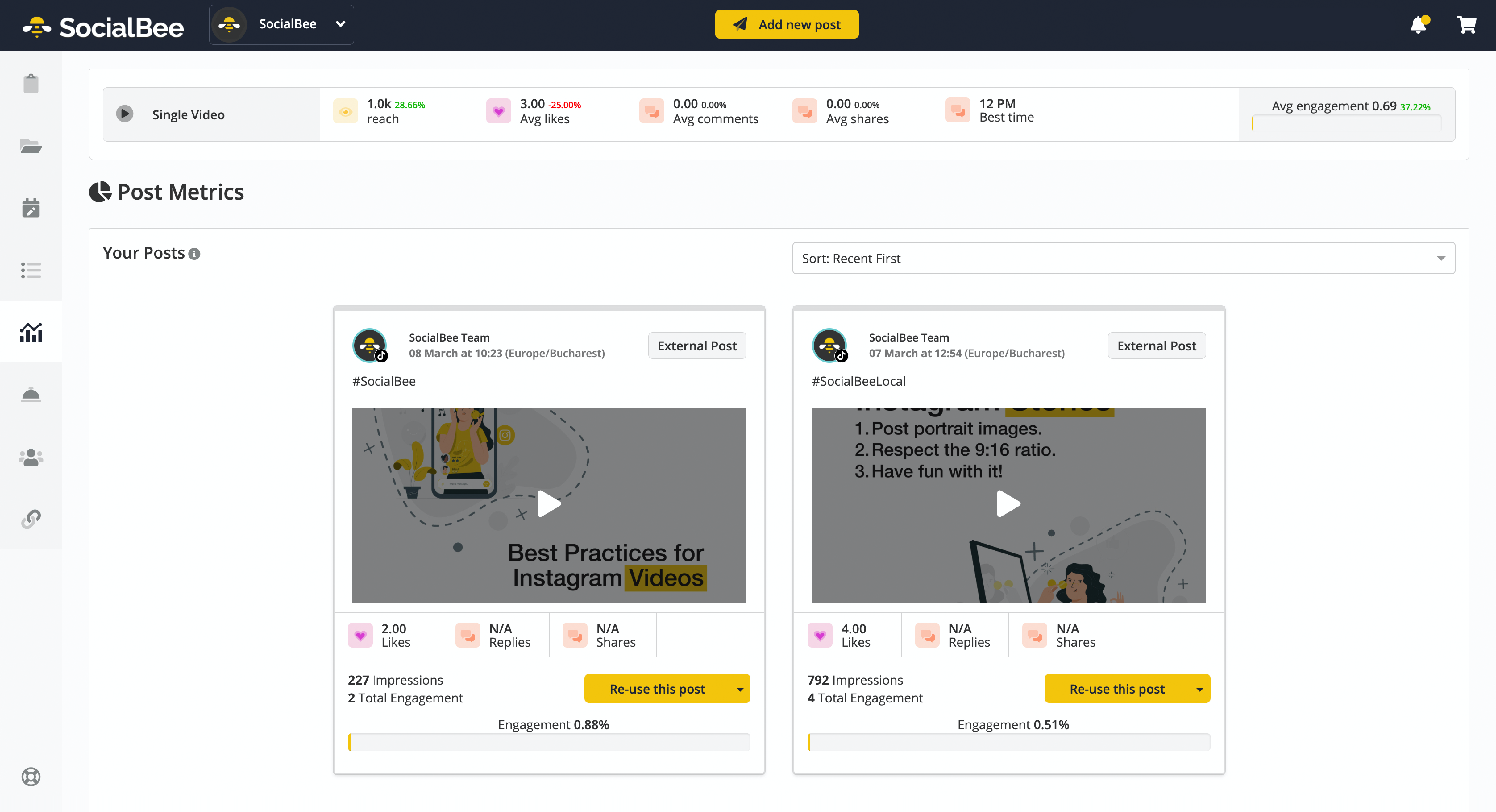Click the Avg comments icon
This screenshot has height=812, width=1496.
click(651, 111)
